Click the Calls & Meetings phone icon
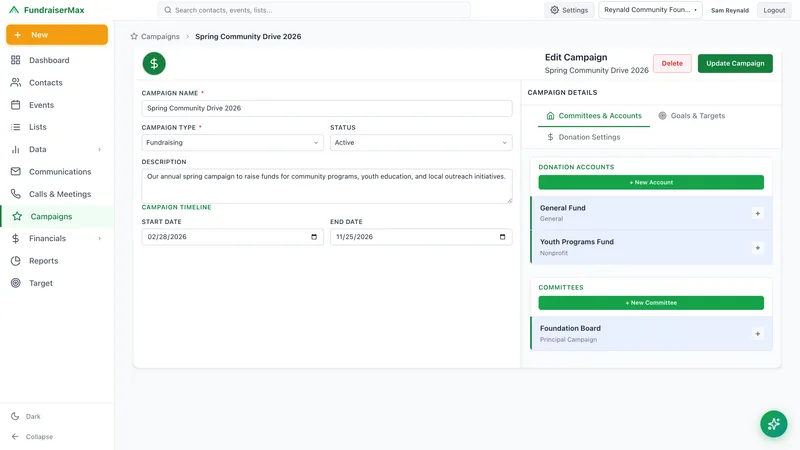800x450 pixels. point(16,194)
